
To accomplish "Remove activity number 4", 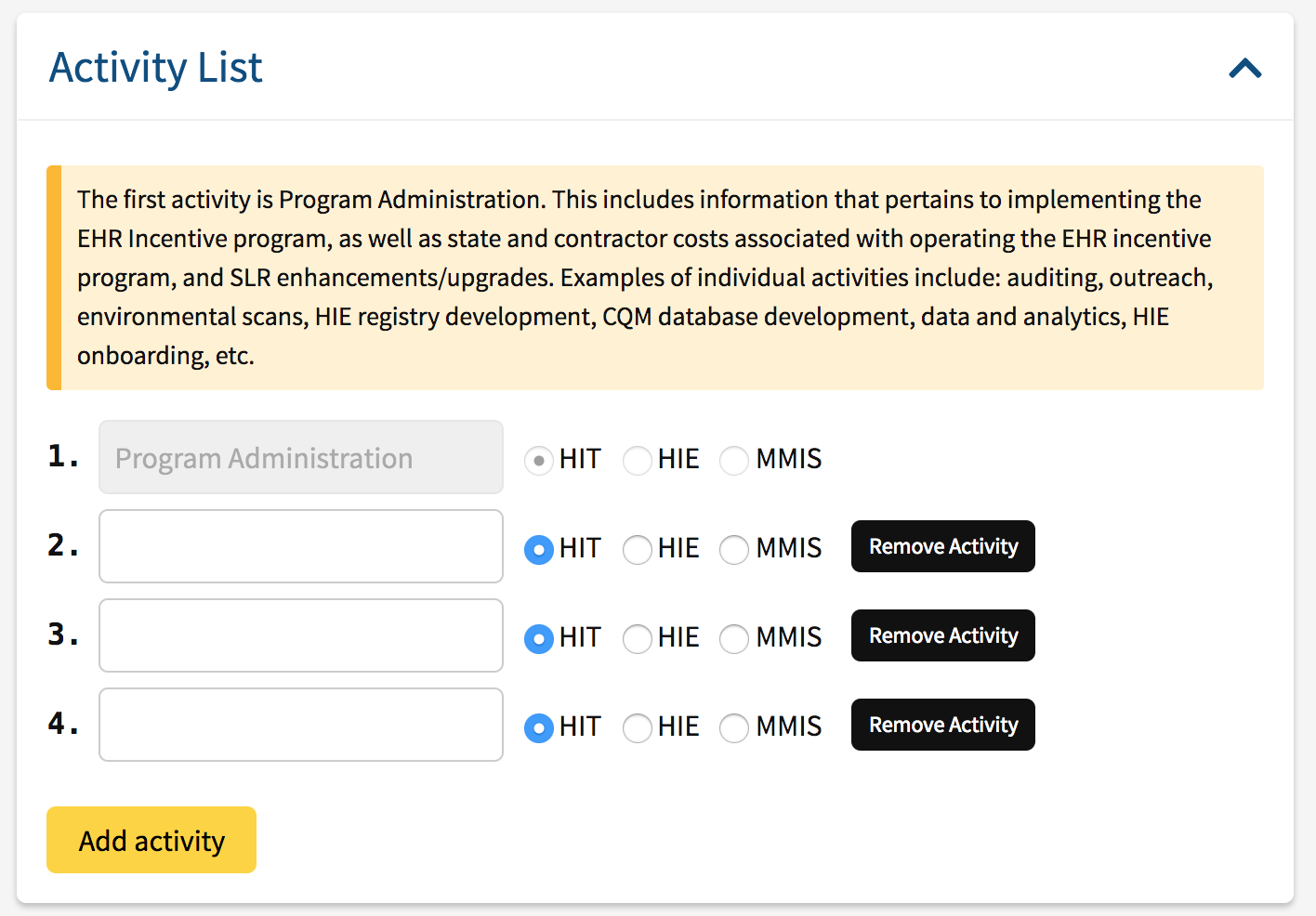I will tap(942, 725).
